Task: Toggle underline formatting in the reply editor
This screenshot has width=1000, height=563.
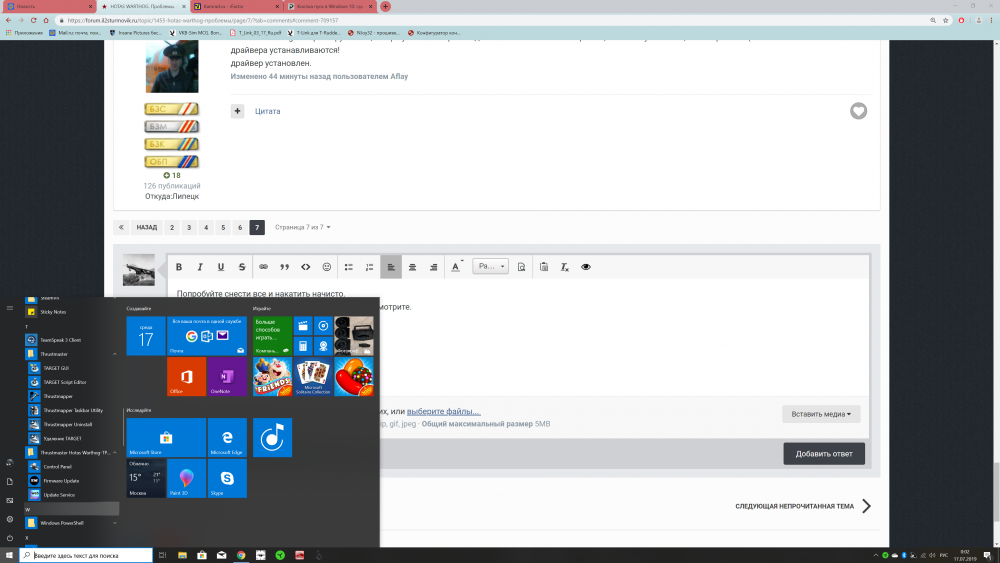Action: click(221, 267)
